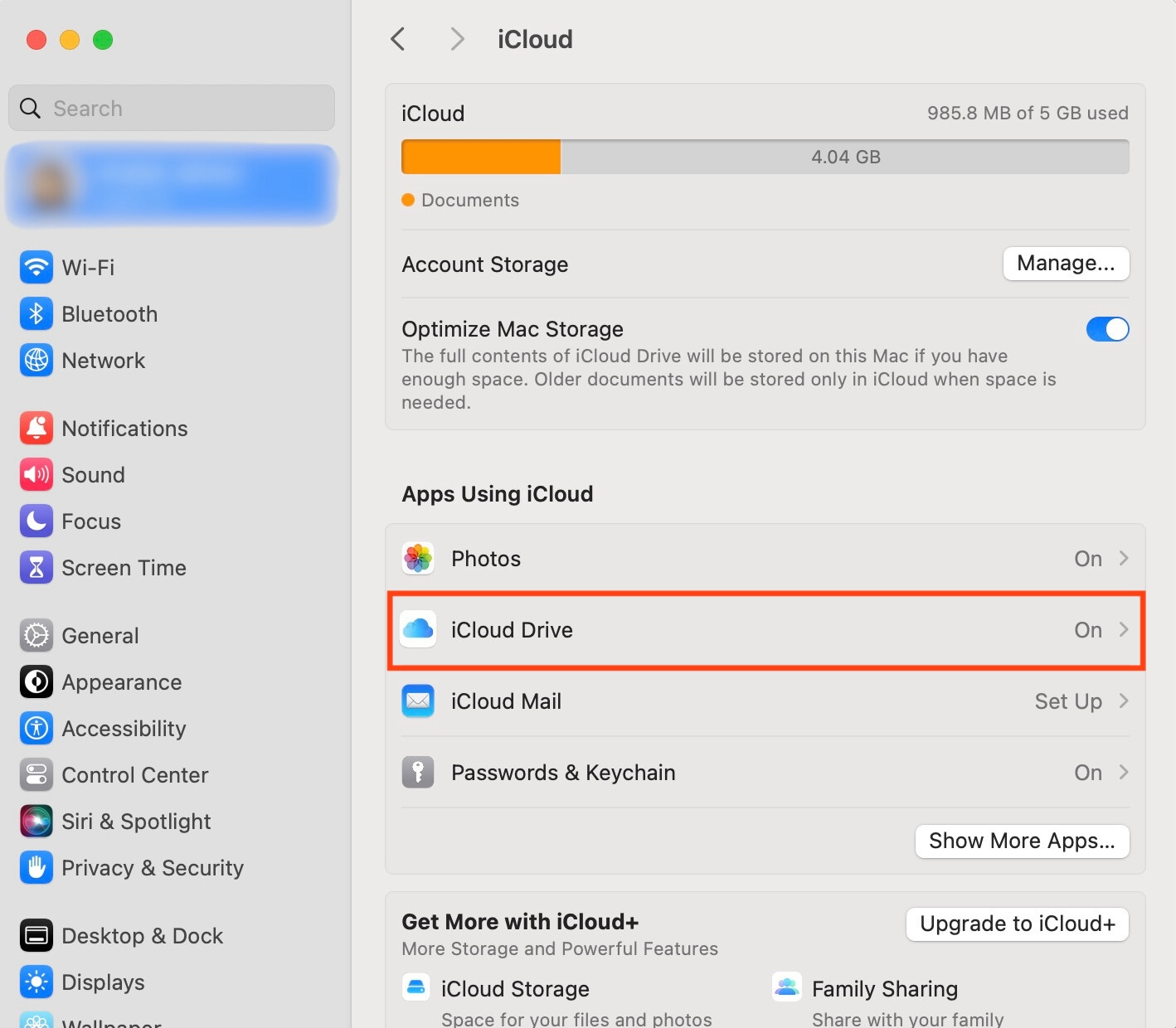Go back with the left arrow

point(398,39)
